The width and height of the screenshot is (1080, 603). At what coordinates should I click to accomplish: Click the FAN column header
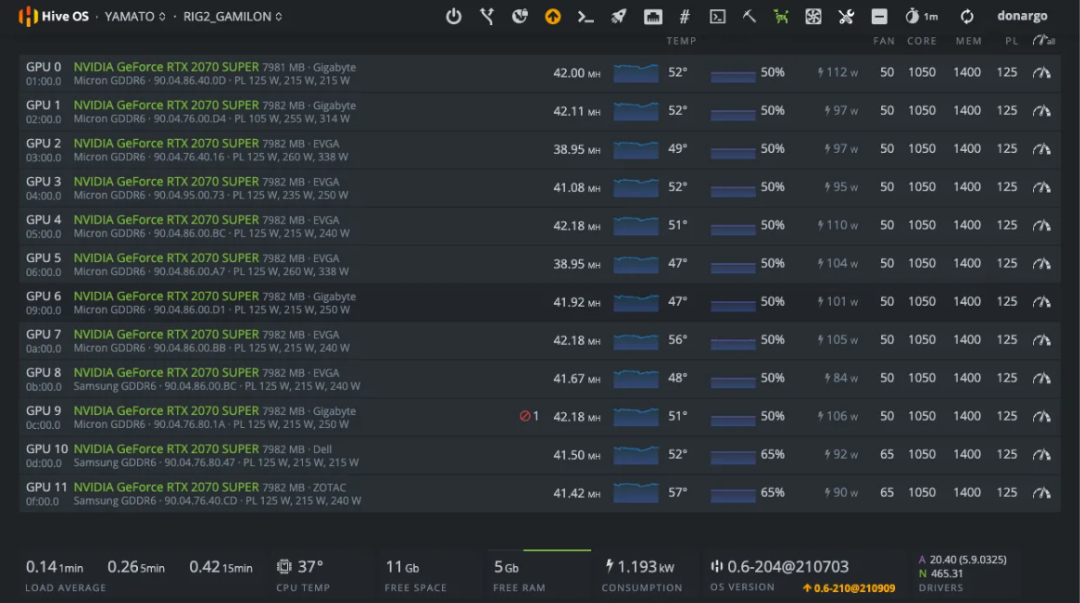884,41
